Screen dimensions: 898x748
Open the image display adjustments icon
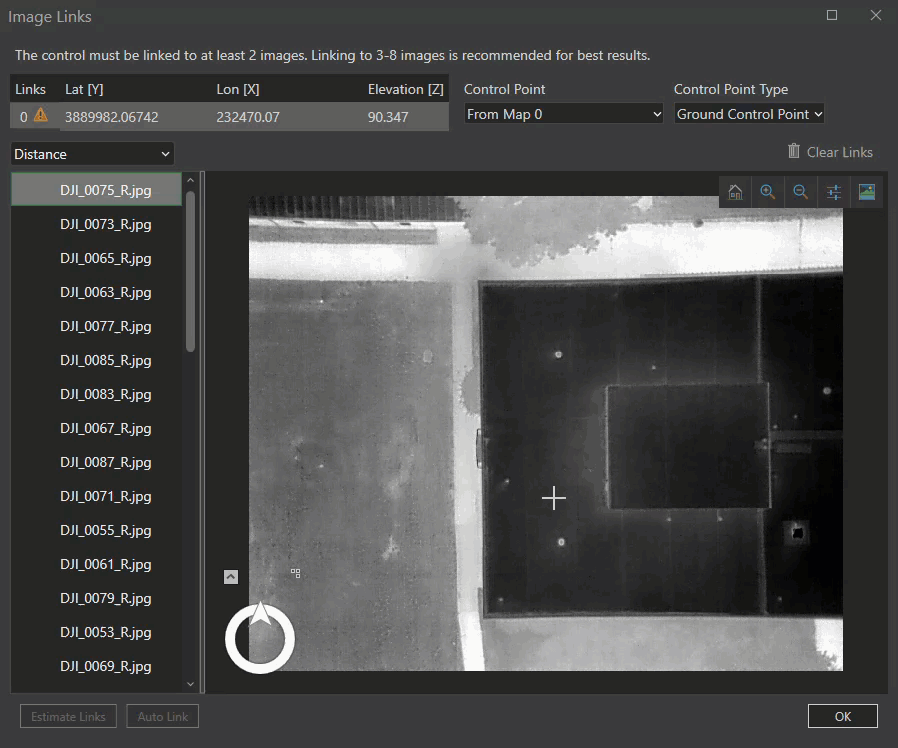coord(833,191)
